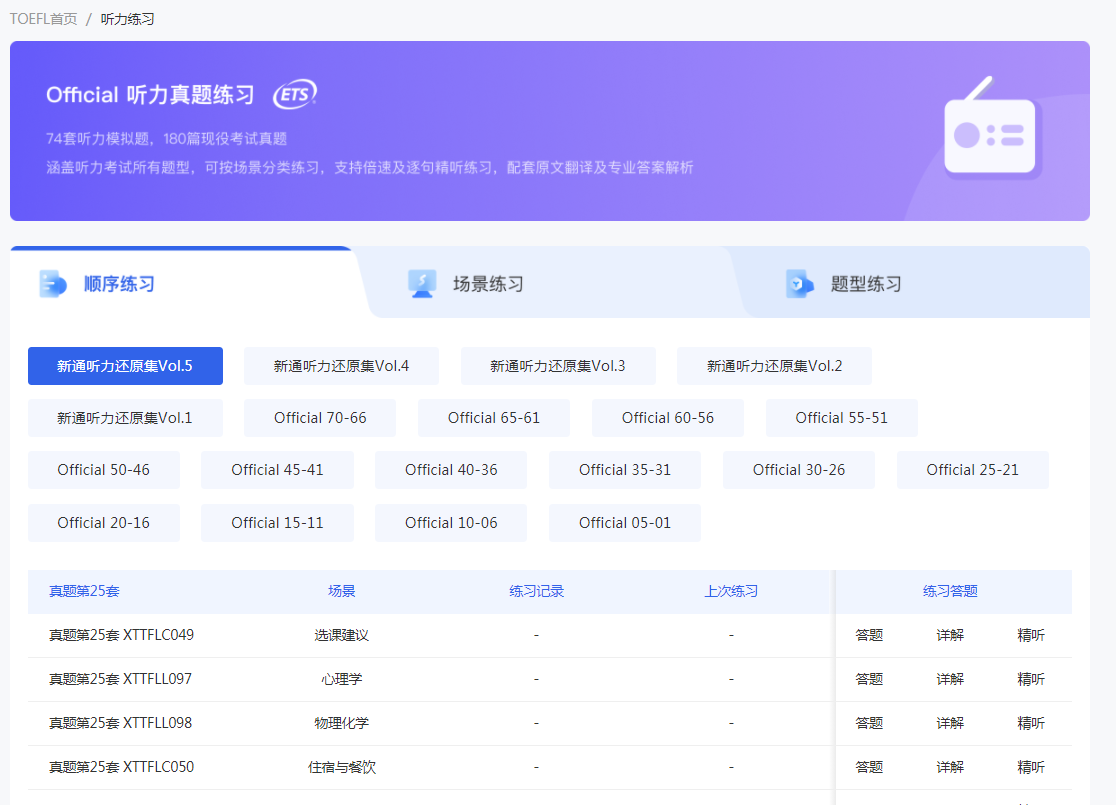The height and width of the screenshot is (805, 1116).
Task: Click the radio illustration in banner
Action: (x=992, y=128)
